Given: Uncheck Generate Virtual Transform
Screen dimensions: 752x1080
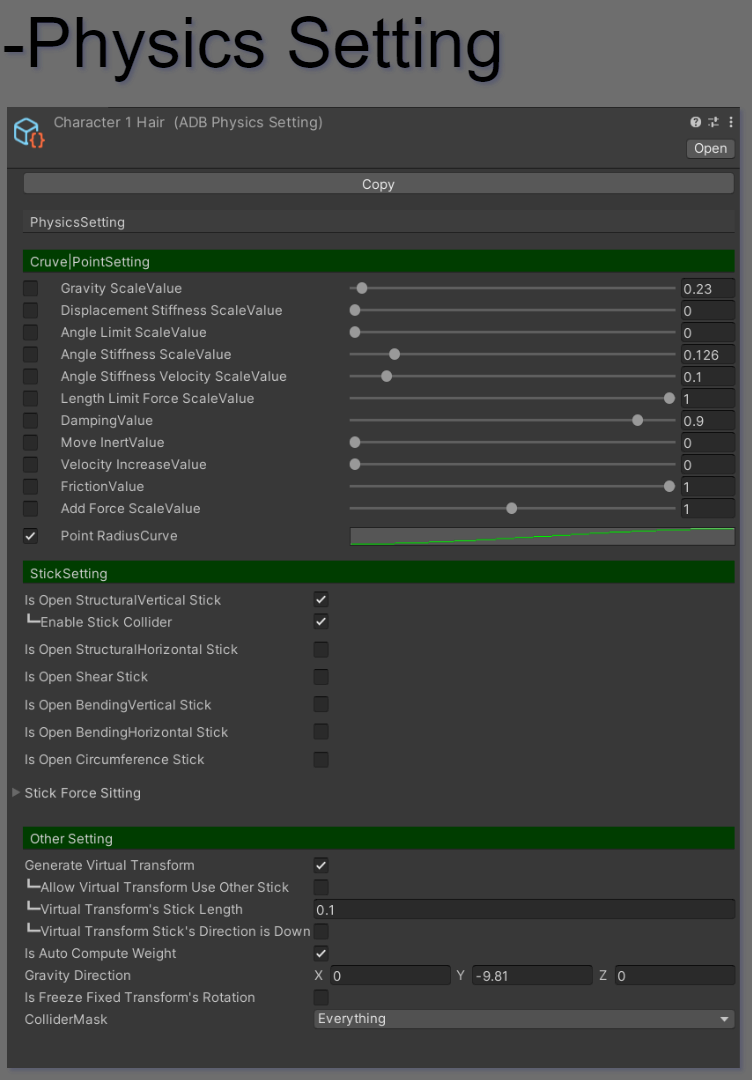Looking at the screenshot, I should pyautogui.click(x=321, y=865).
